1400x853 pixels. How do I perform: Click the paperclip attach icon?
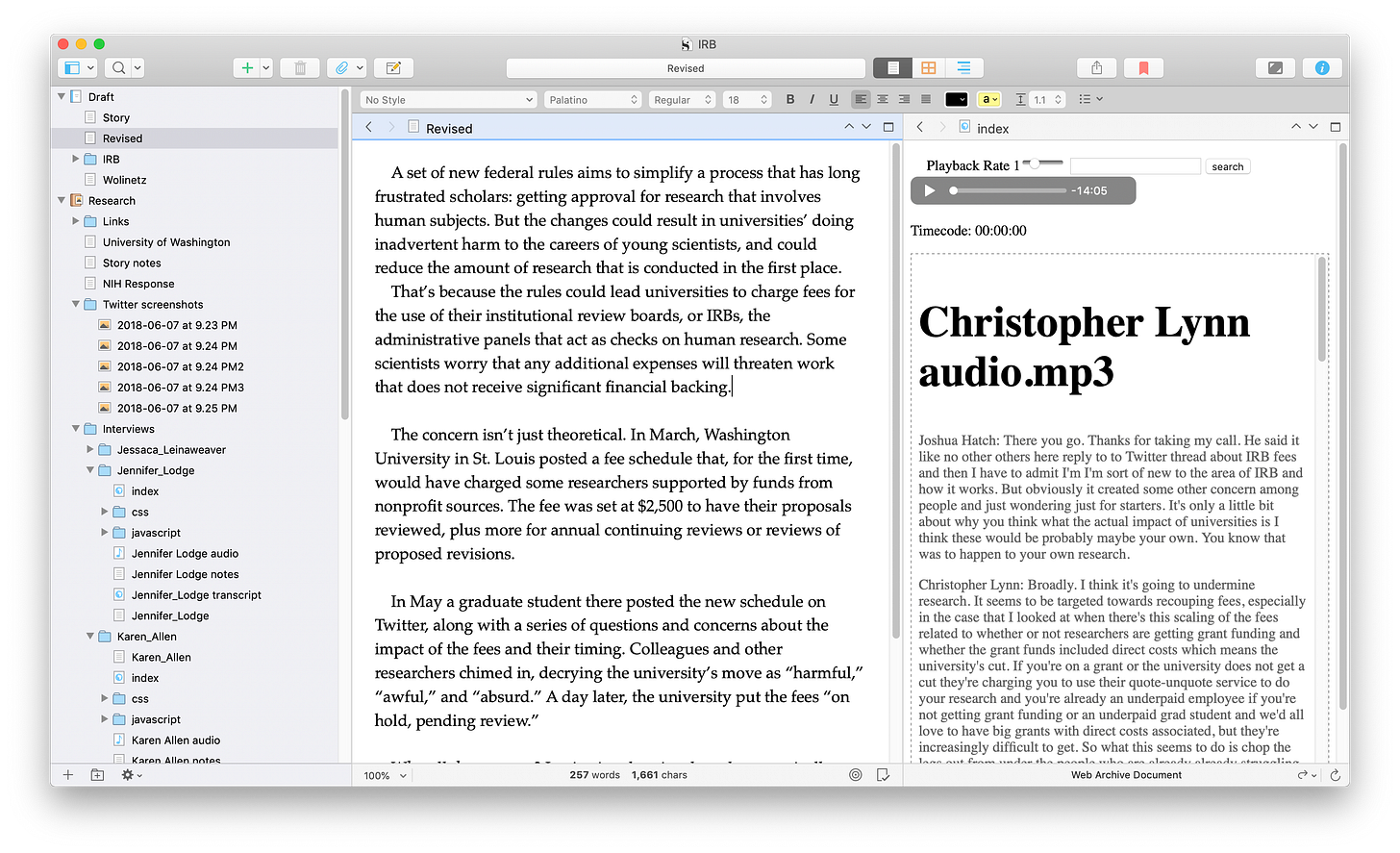pos(341,68)
